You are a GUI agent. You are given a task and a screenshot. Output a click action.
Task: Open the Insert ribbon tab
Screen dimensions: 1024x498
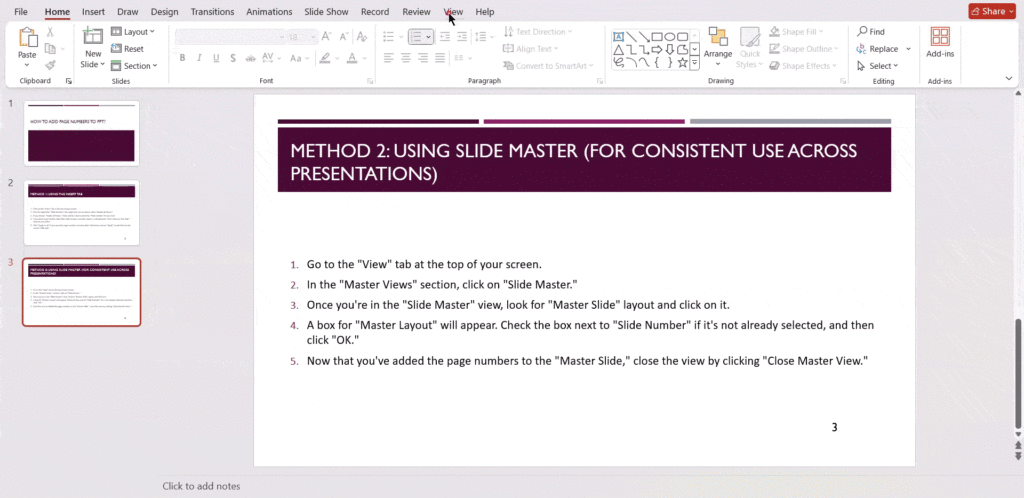click(93, 12)
